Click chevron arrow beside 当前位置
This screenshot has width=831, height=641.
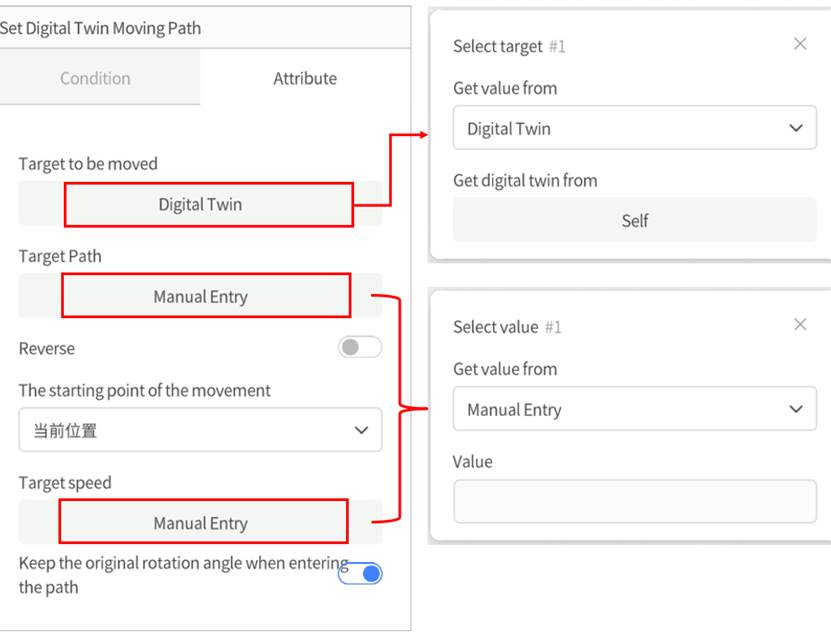point(361,430)
